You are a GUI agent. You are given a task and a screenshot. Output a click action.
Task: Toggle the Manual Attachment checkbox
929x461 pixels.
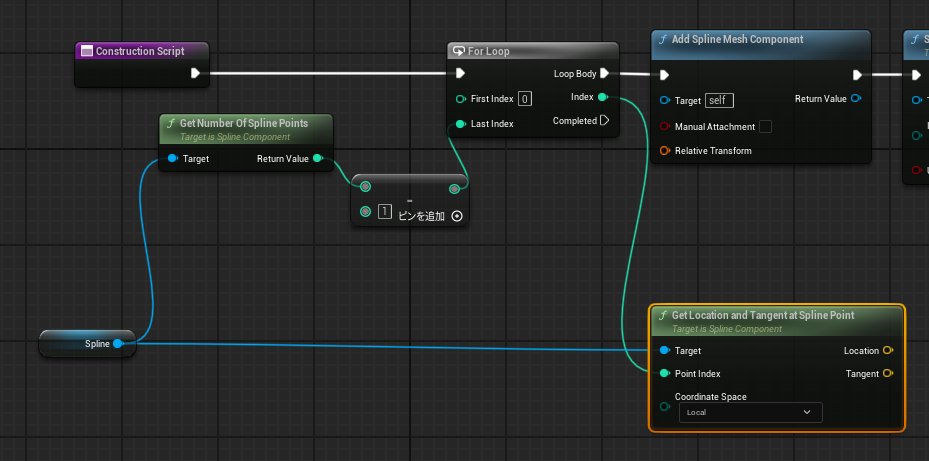click(x=765, y=127)
